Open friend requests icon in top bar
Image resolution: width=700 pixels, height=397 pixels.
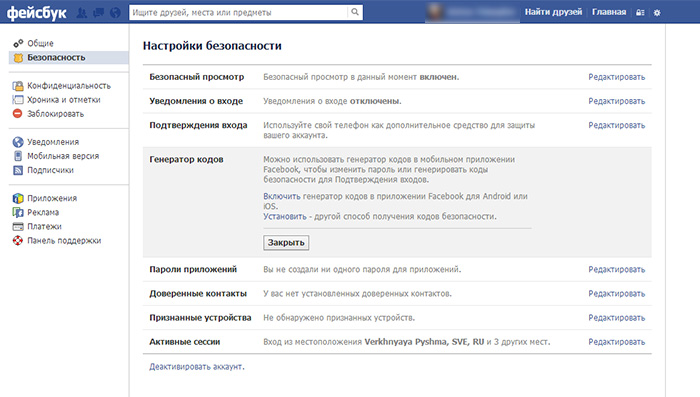point(82,13)
